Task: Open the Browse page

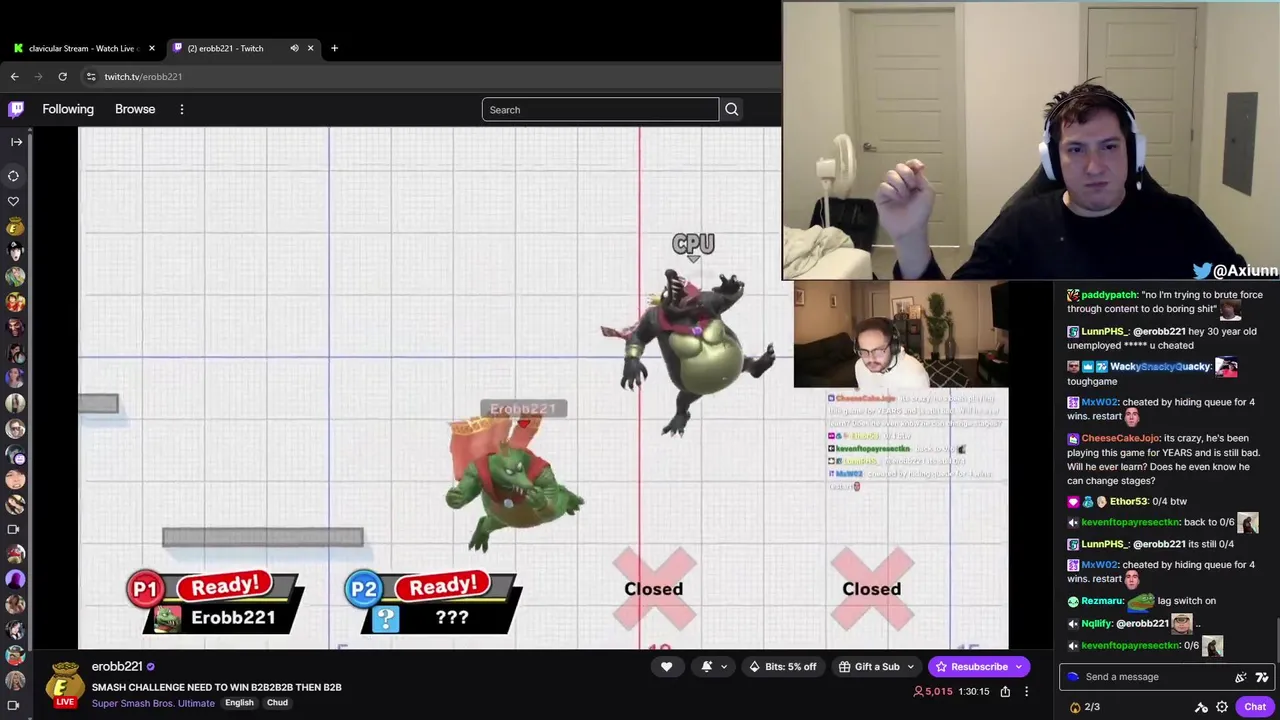Action: (135, 109)
